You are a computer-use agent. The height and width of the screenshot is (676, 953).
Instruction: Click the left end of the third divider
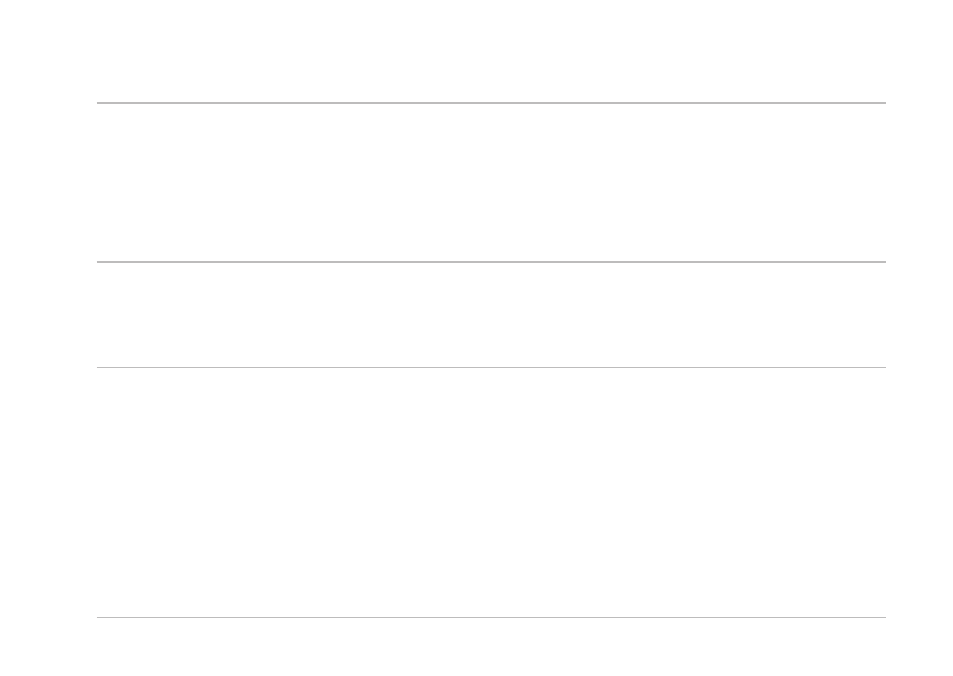click(x=99, y=367)
